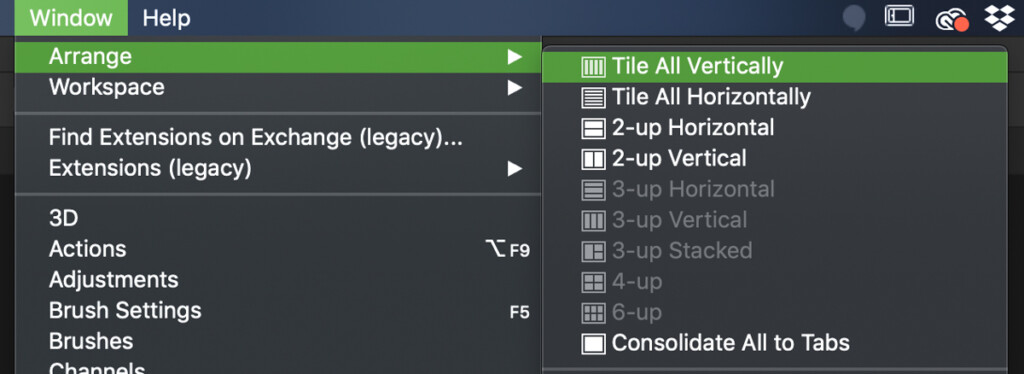Screen dimensions: 1024x374
Task: Expand the Arrange submenu arrow
Action: click(x=515, y=57)
